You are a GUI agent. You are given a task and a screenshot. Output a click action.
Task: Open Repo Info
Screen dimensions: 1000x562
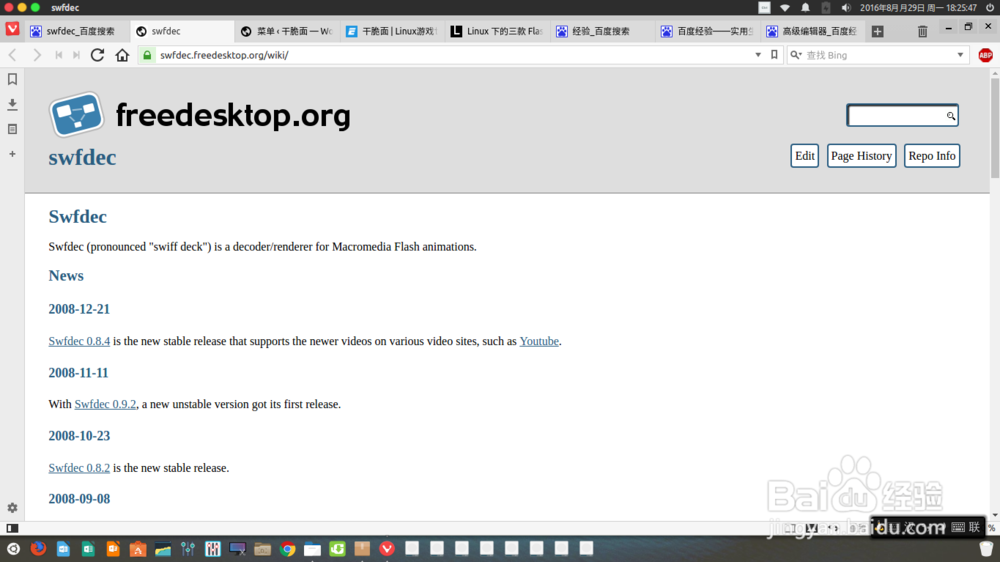pos(932,156)
